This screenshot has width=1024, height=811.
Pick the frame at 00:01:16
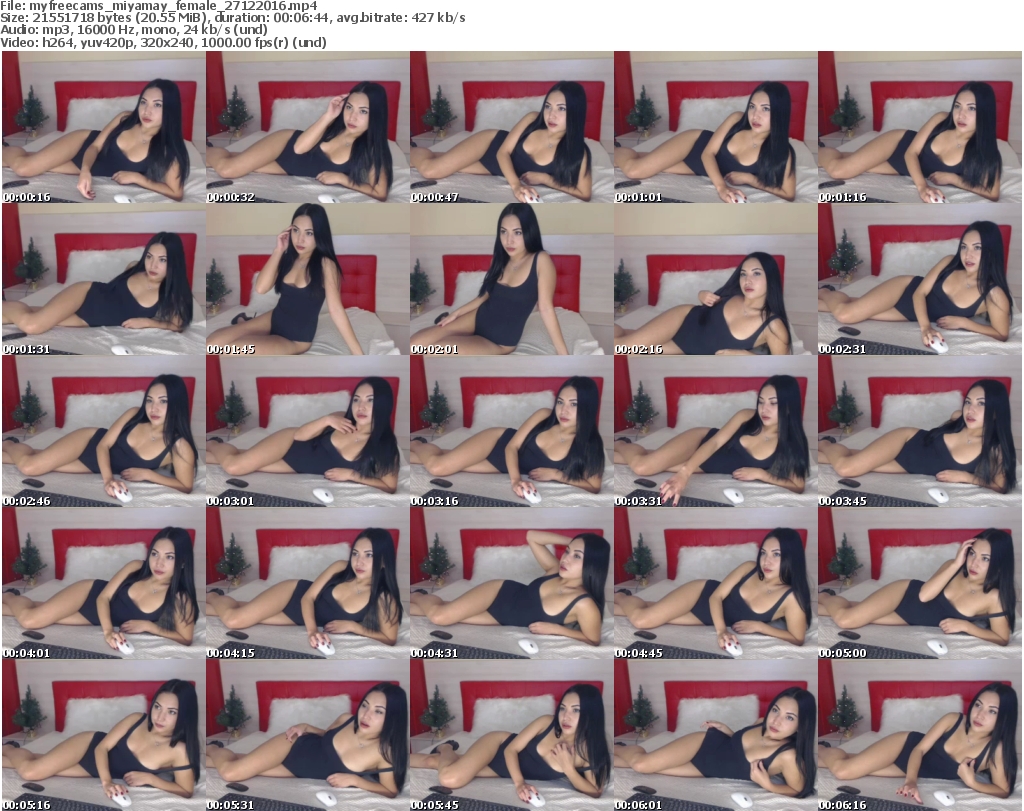pos(919,127)
